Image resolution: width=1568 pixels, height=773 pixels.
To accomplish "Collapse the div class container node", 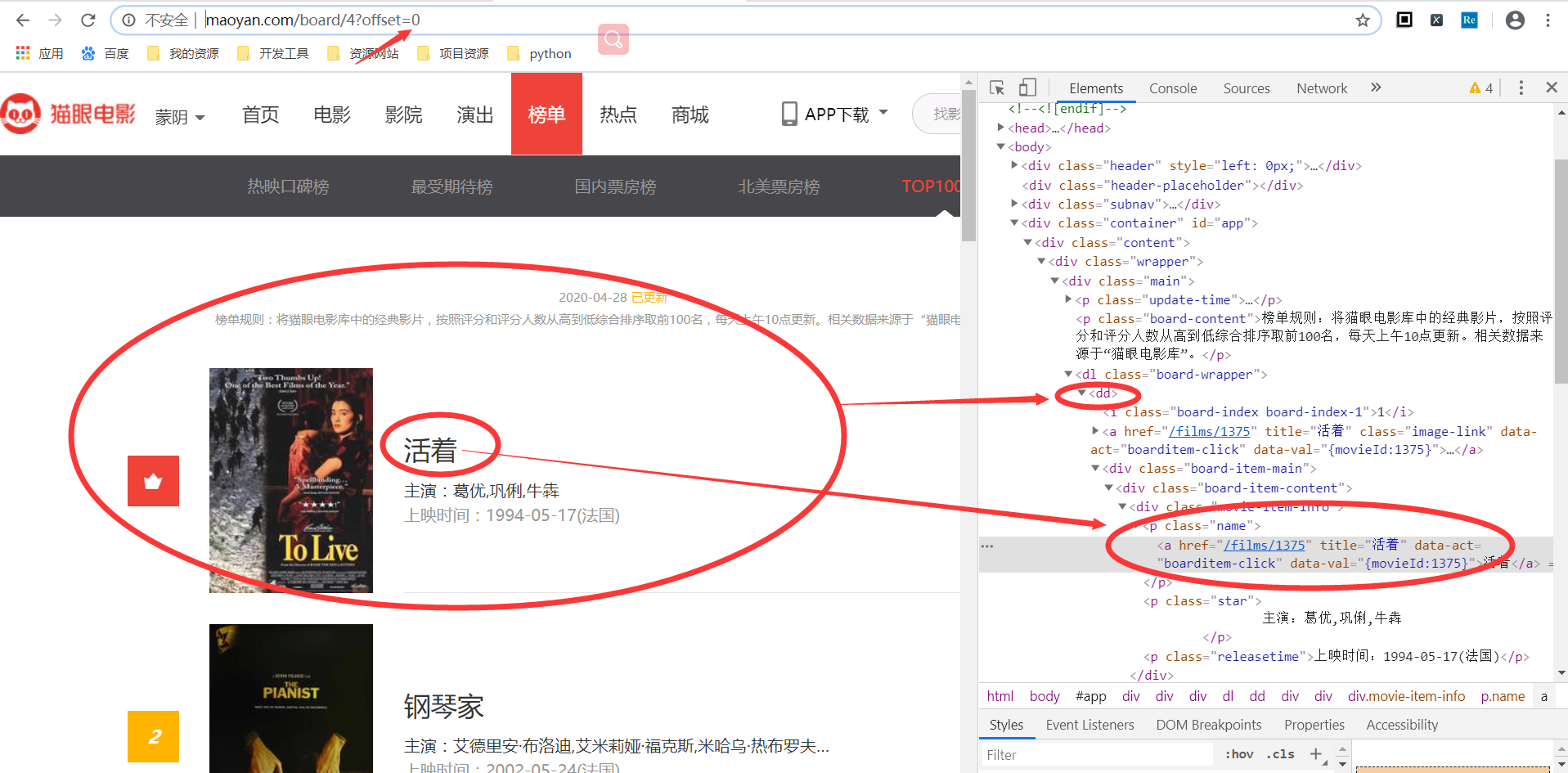I will click(1014, 222).
